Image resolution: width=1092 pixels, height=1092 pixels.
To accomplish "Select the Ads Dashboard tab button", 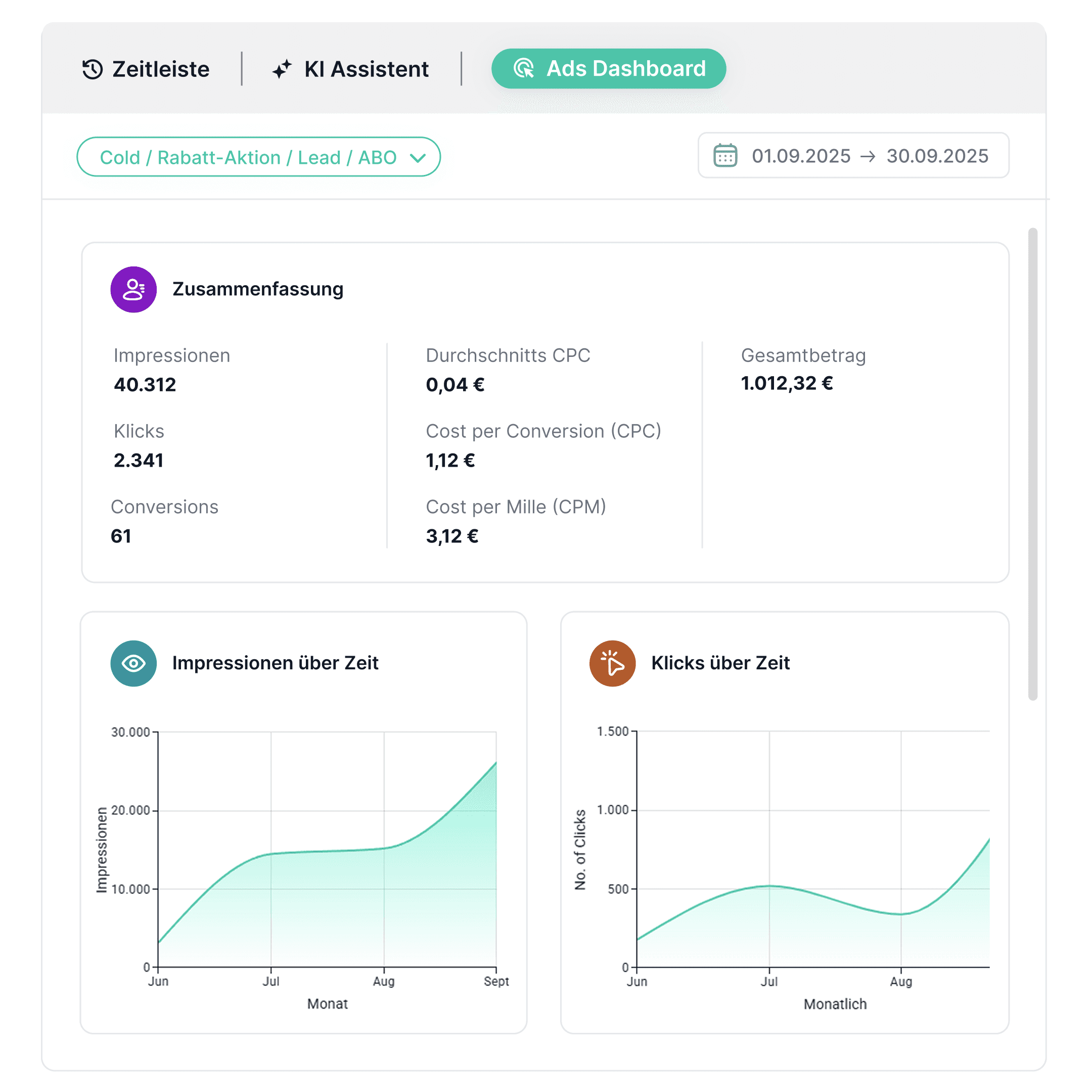I will 608,68.
